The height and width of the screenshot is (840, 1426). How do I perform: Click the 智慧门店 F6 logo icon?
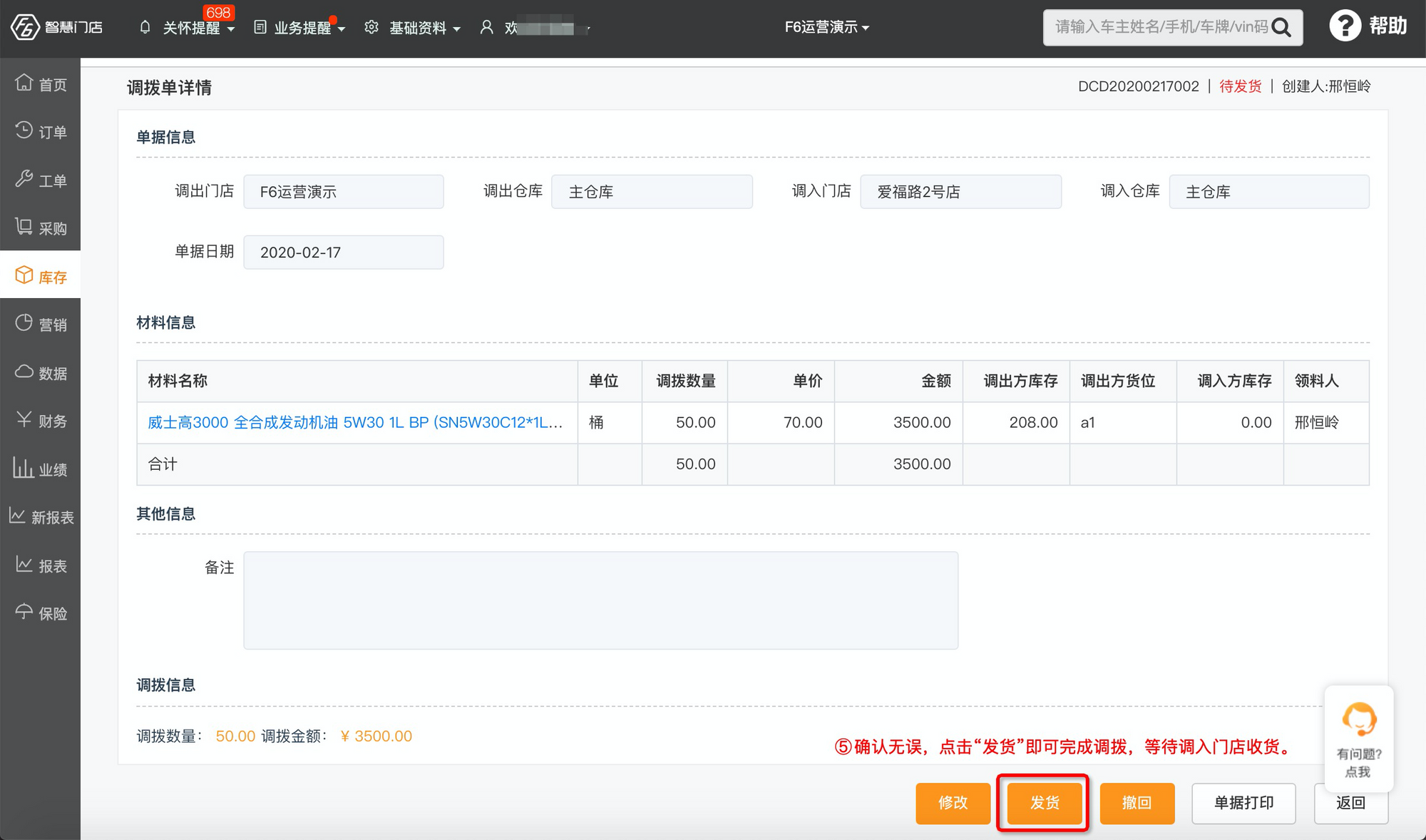pos(25,27)
